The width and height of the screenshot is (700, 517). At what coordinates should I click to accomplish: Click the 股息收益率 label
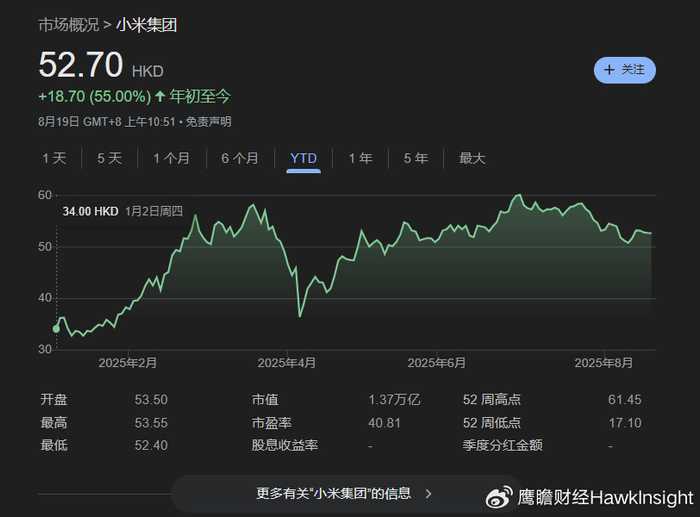click(x=284, y=445)
